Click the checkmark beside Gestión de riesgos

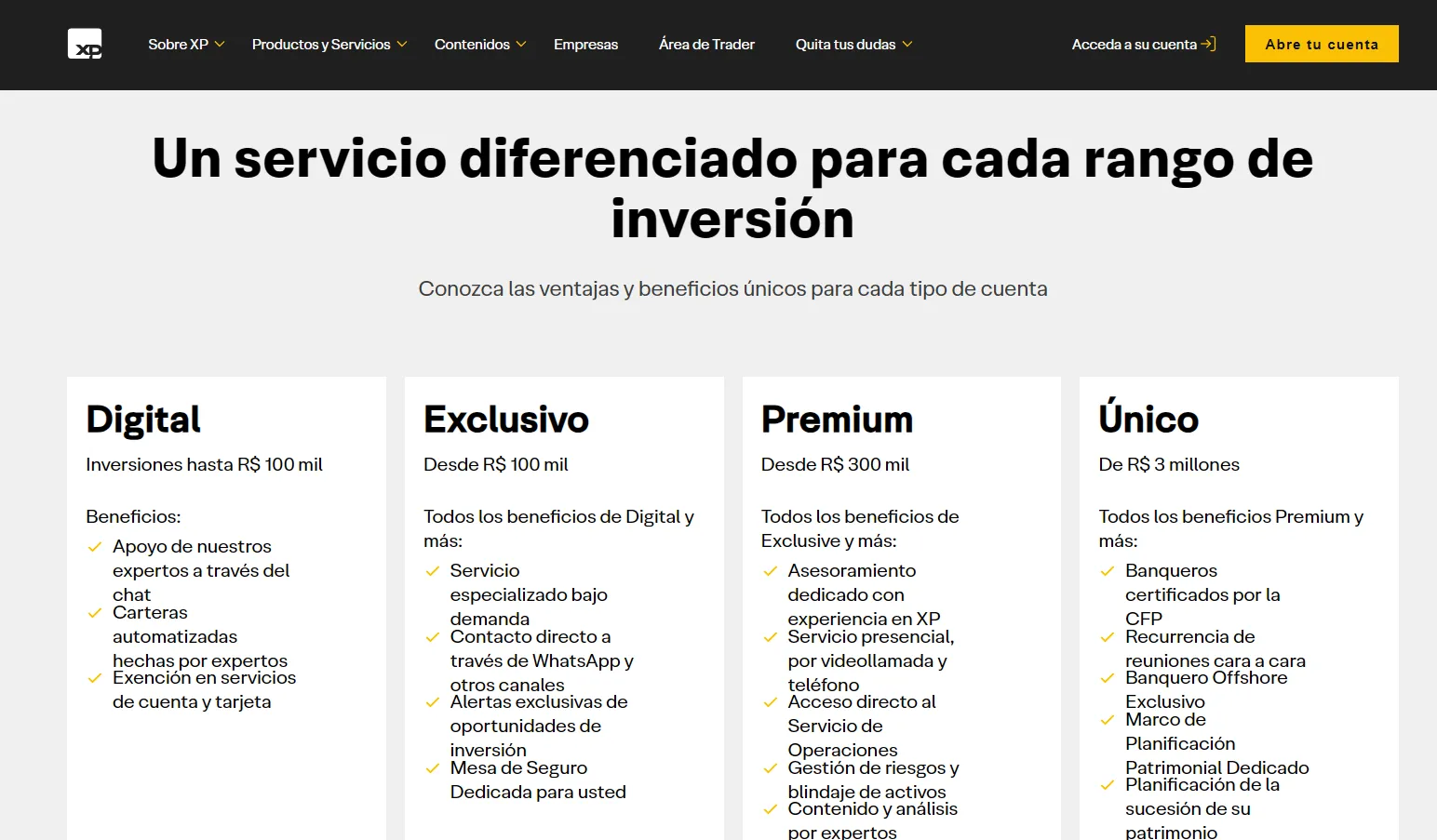[x=770, y=768]
